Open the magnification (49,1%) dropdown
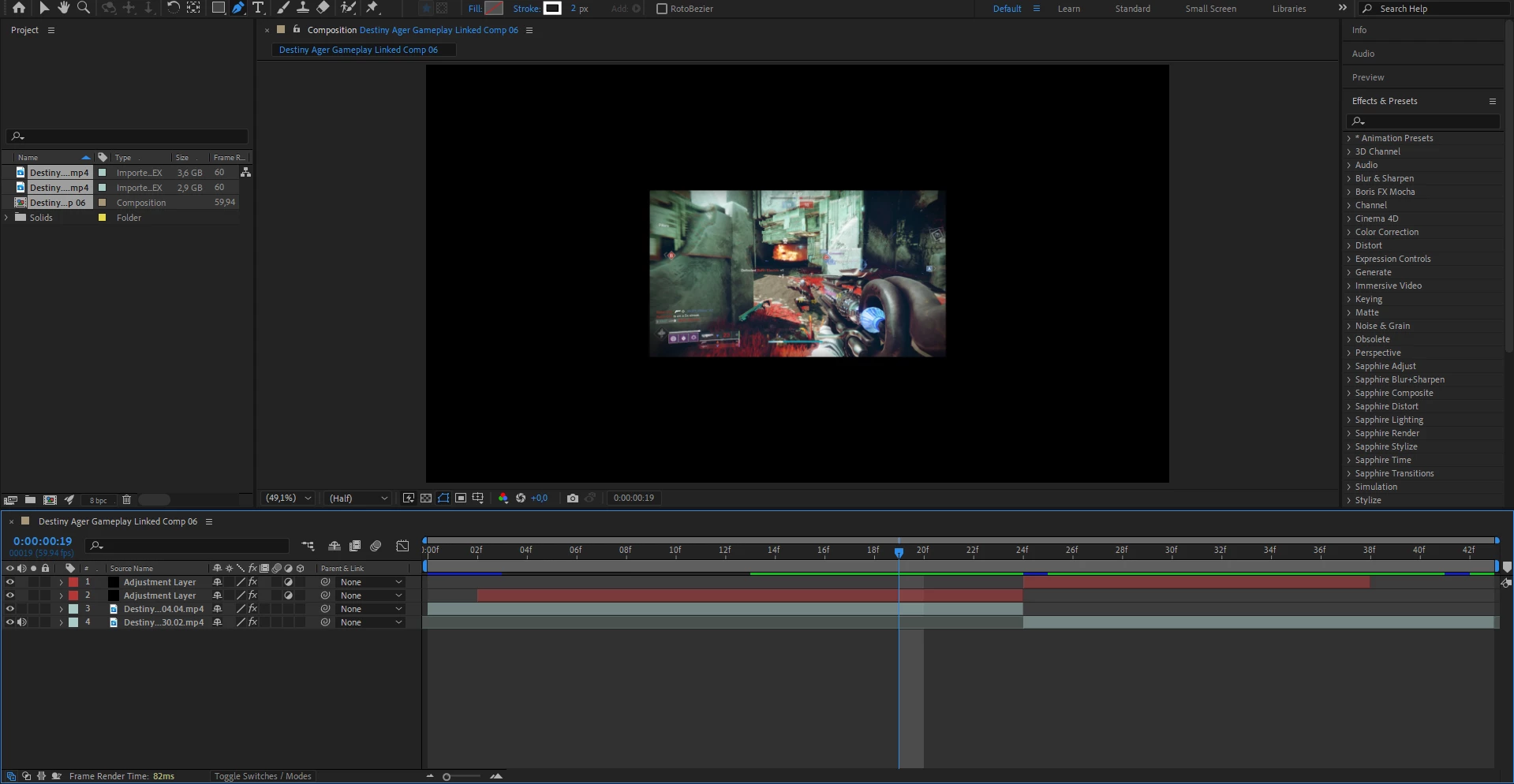Screen dimensions: 1514x784 (x=288, y=498)
